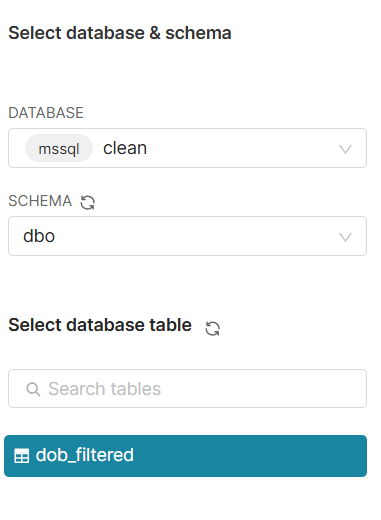
Task: Open the schema selector showing dbo
Action: [x=187, y=236]
